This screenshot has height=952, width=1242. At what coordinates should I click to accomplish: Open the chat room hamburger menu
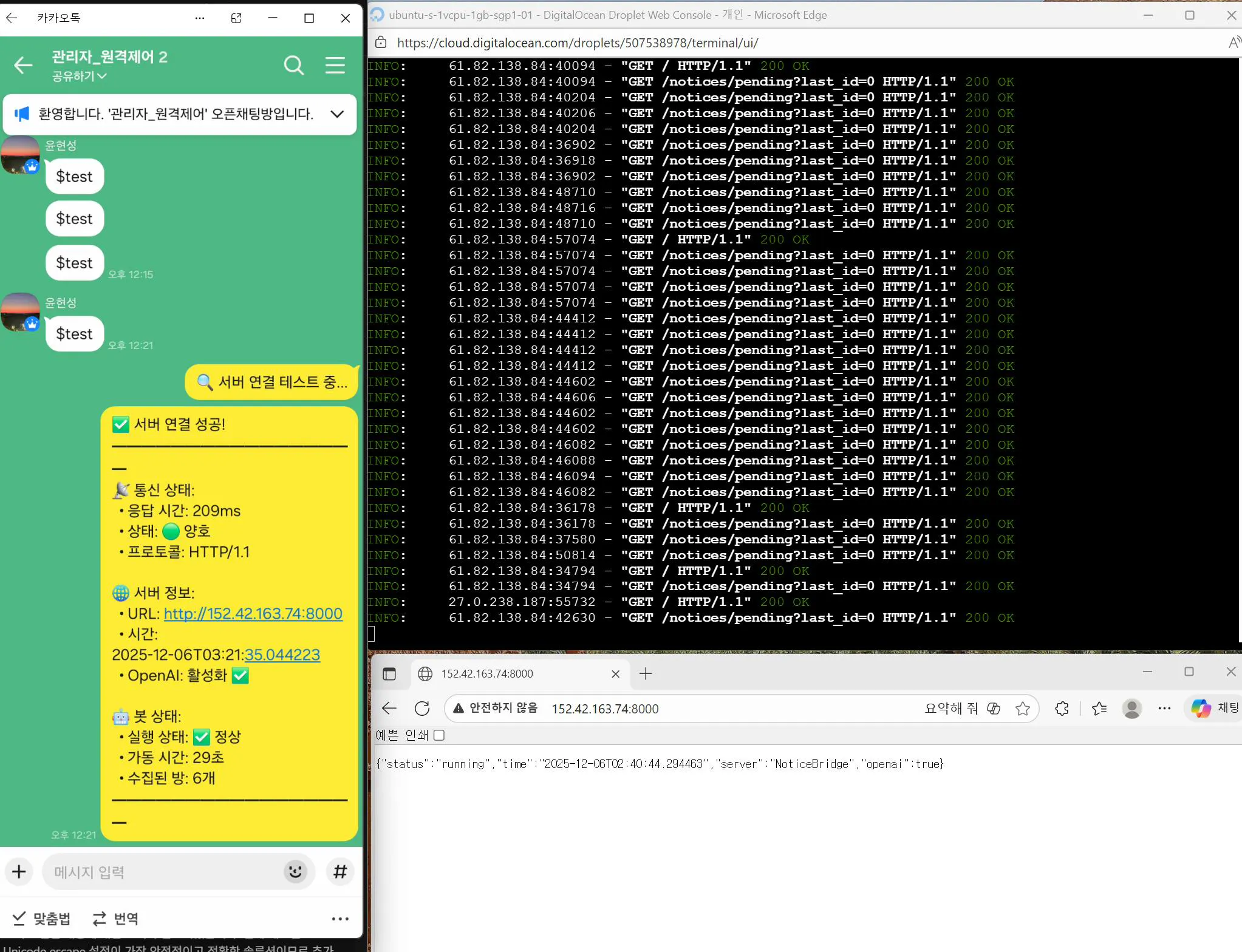pos(335,65)
